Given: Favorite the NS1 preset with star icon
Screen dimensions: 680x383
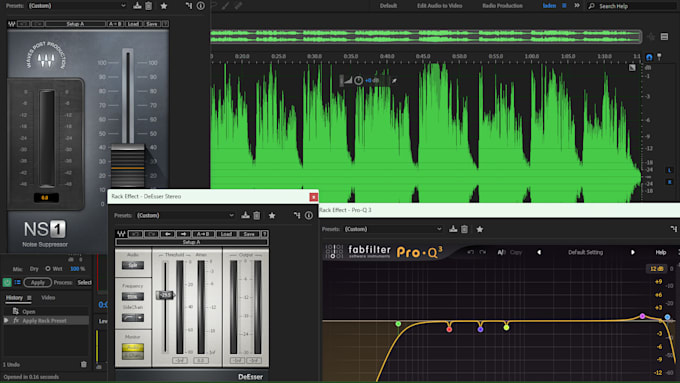Looking at the screenshot, I should [x=163, y=6].
